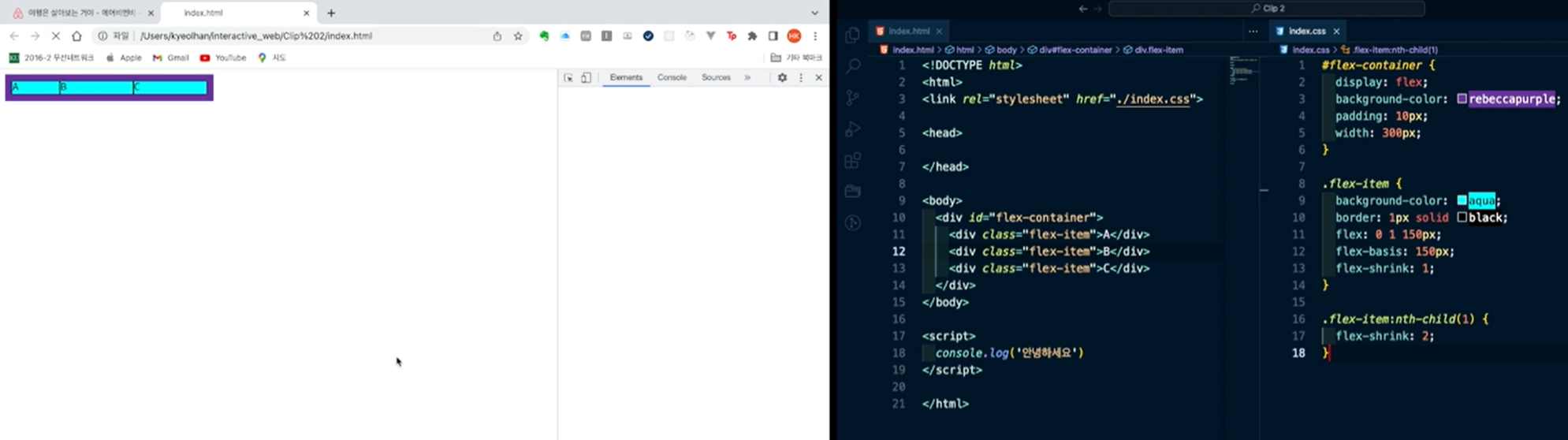The width and height of the screenshot is (1568, 440).
Task: Click the forward arrow in VS Code title bar
Action: [1097, 9]
